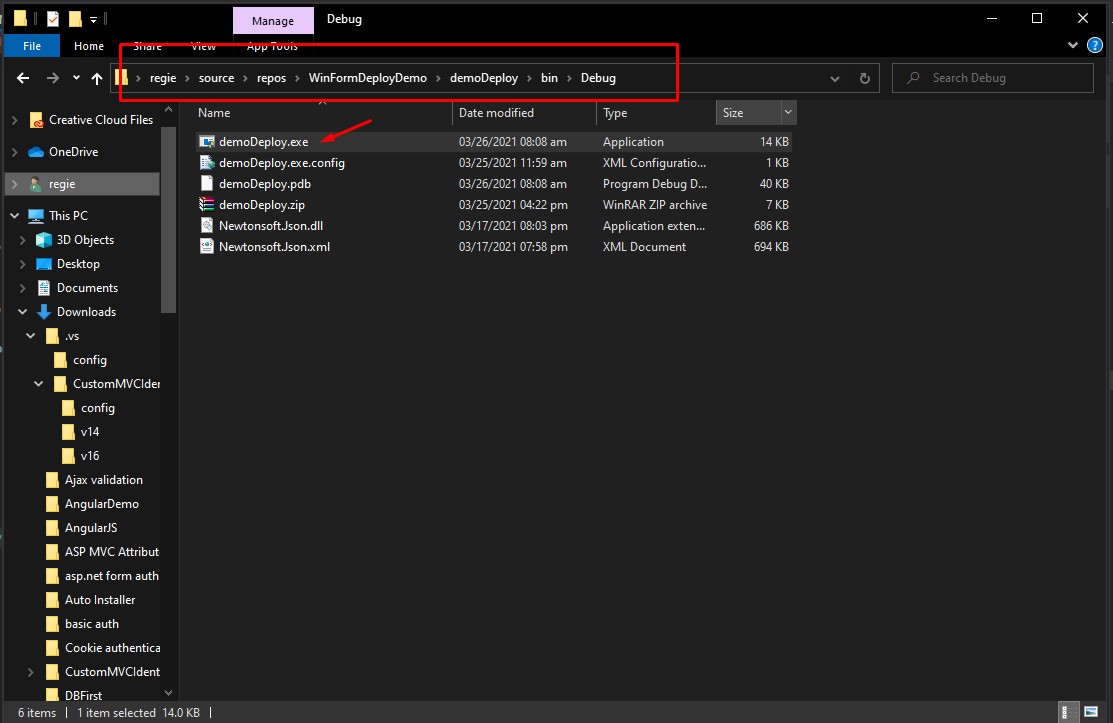
Task: Open the File menu tab
Action: click(x=32, y=46)
